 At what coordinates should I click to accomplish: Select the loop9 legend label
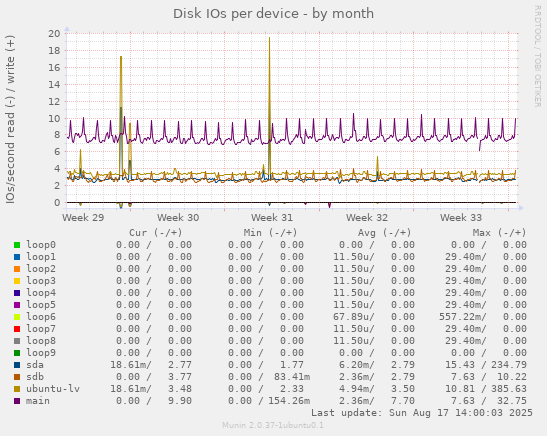(41, 353)
